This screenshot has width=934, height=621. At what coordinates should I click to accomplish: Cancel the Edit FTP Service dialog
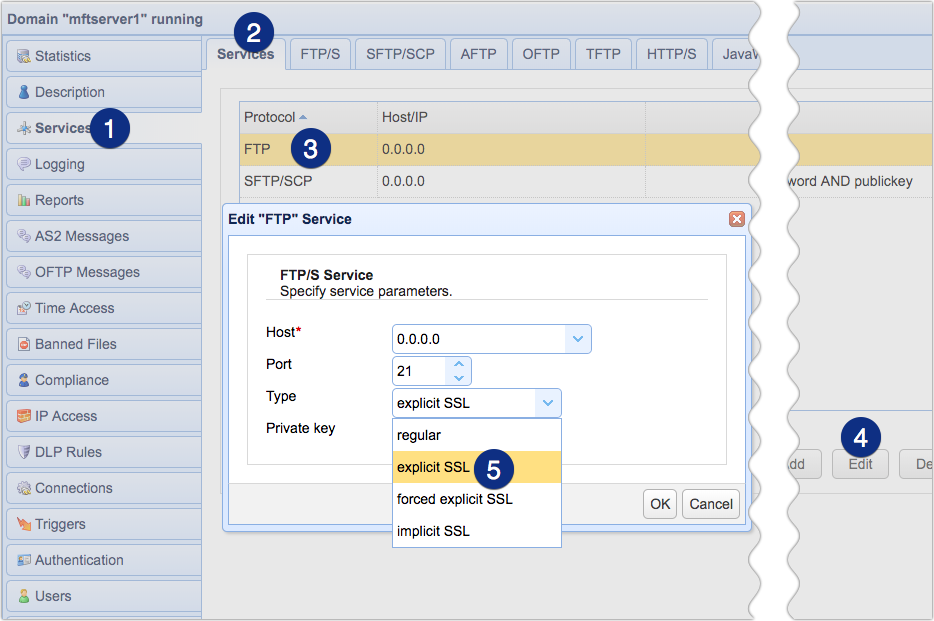[x=710, y=504]
